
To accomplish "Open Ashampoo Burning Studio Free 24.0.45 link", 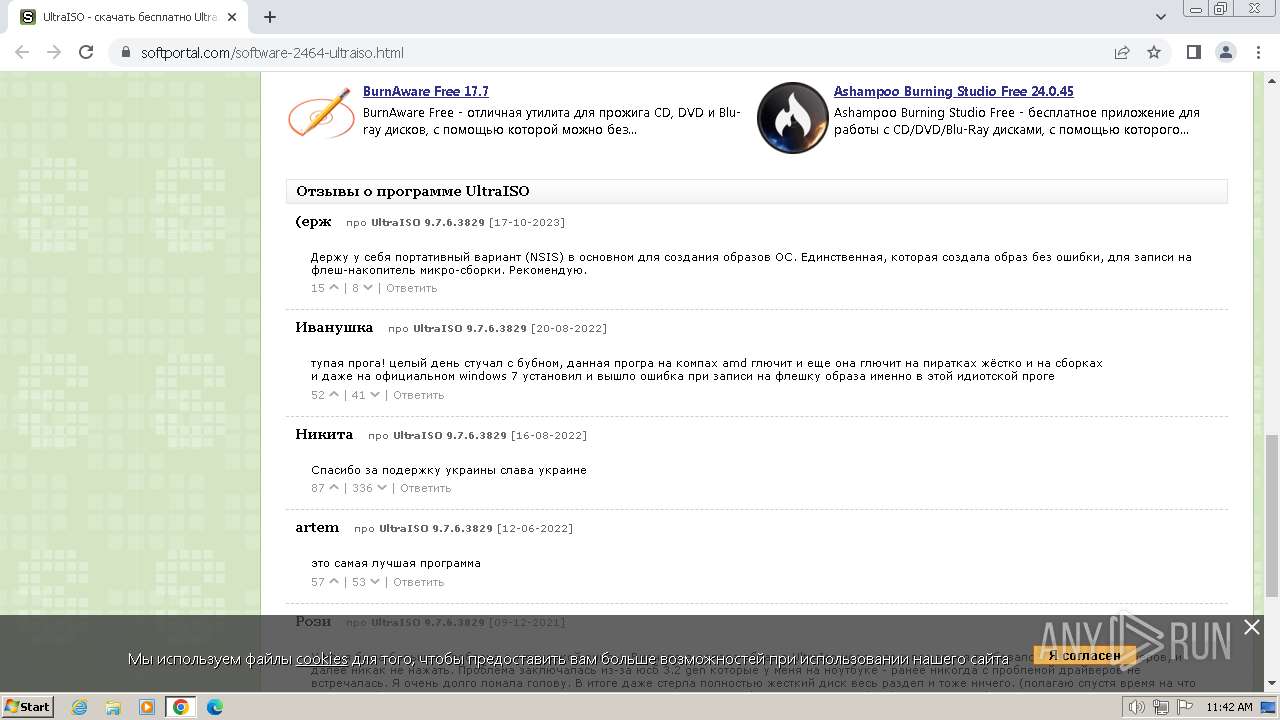I will click(x=954, y=91).
